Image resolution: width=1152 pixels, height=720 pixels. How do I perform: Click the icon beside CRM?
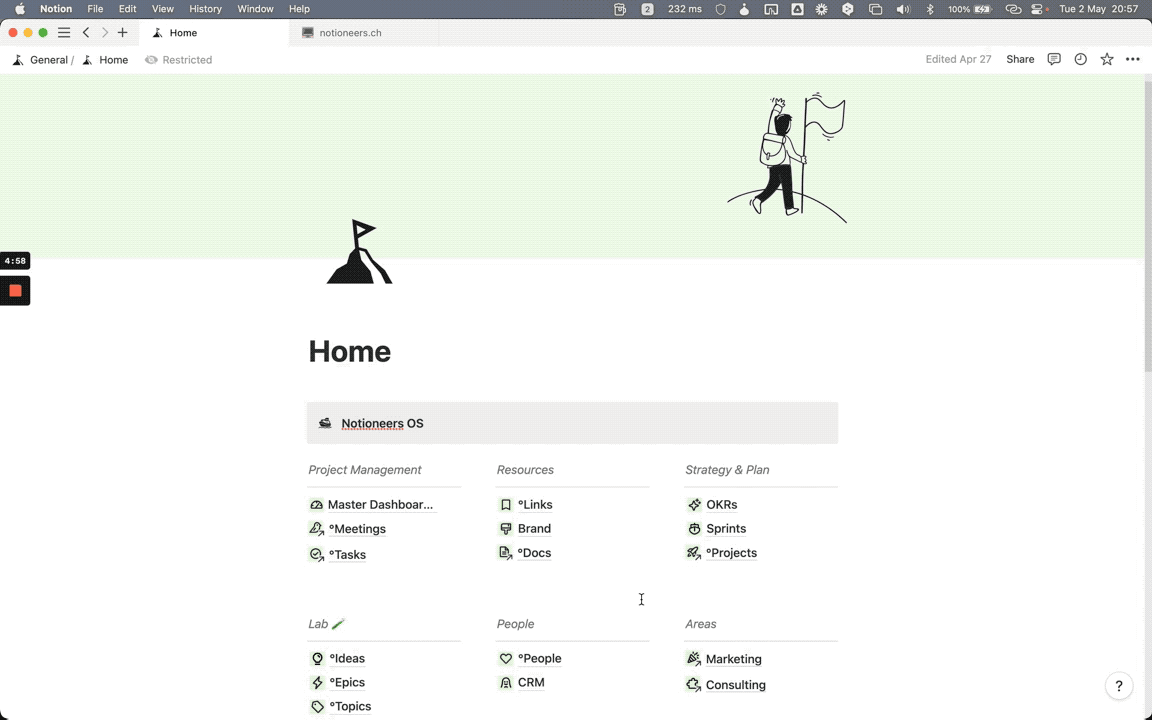pos(505,683)
